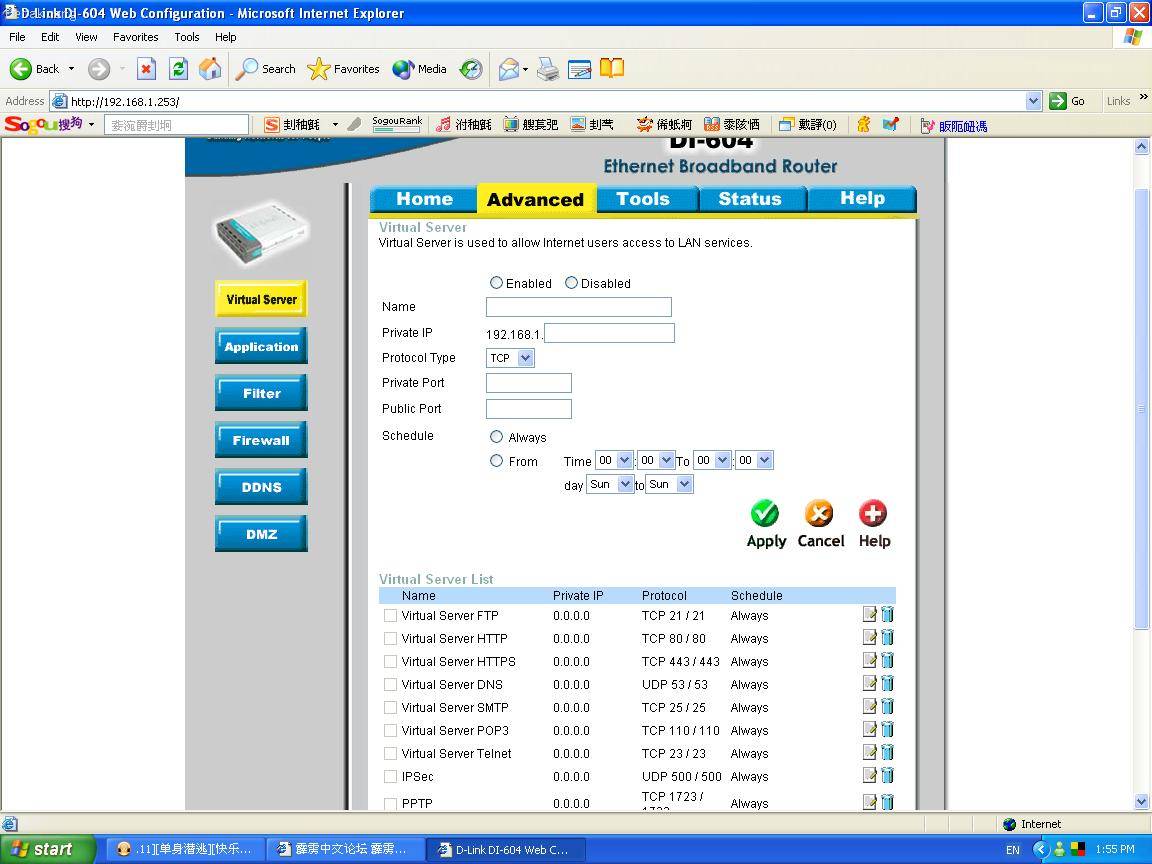Click the red Help plus icon
1152x864 pixels.
pyautogui.click(x=873, y=514)
